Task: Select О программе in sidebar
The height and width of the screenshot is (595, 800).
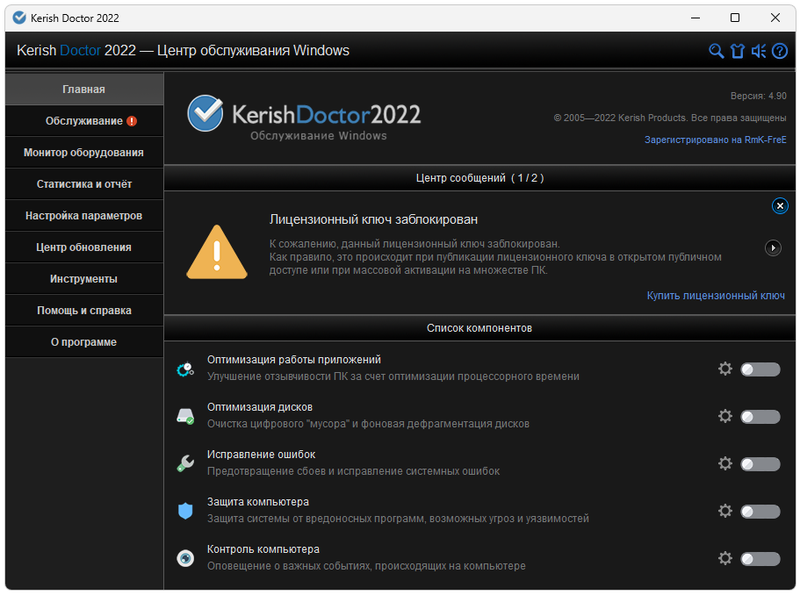Action: pos(84,342)
